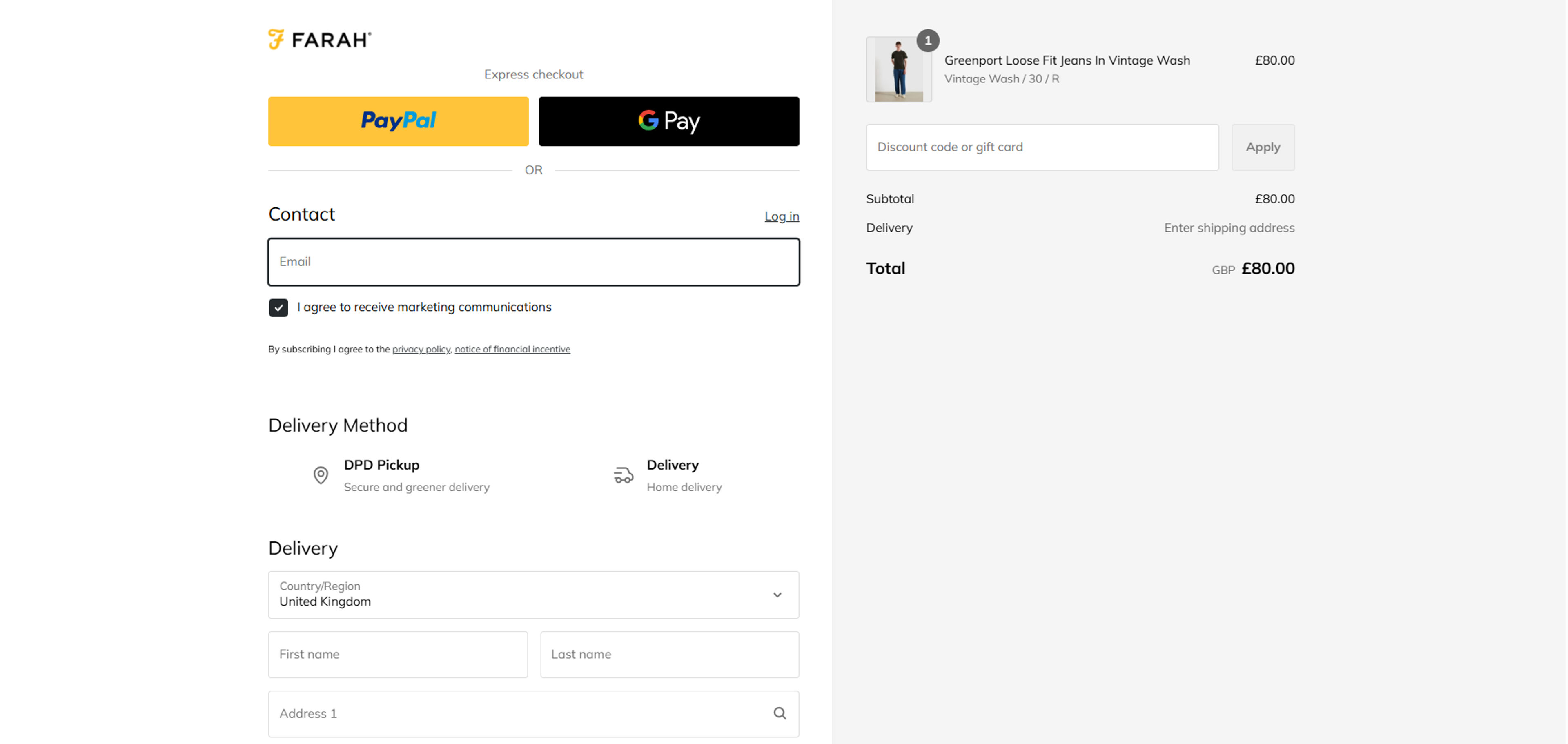Pay with Google Pay express checkout
Image resolution: width=1568 pixels, height=744 pixels.
click(668, 121)
